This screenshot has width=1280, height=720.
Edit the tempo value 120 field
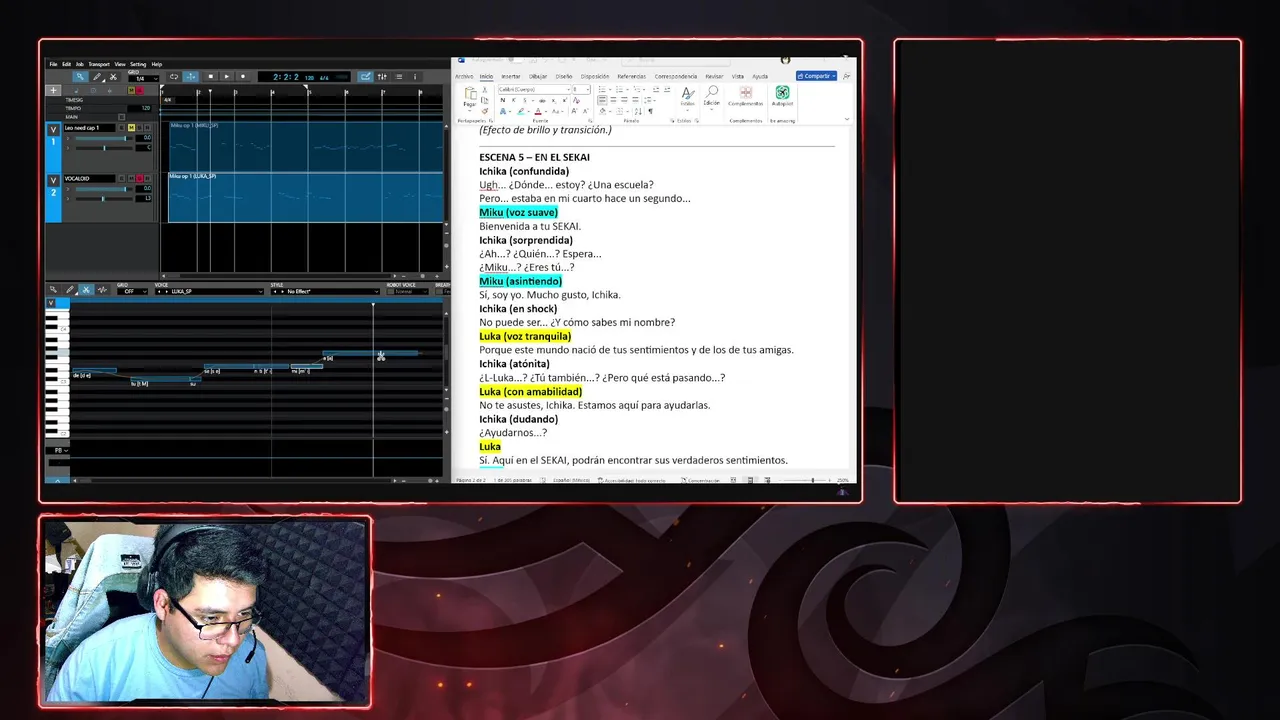[140, 108]
